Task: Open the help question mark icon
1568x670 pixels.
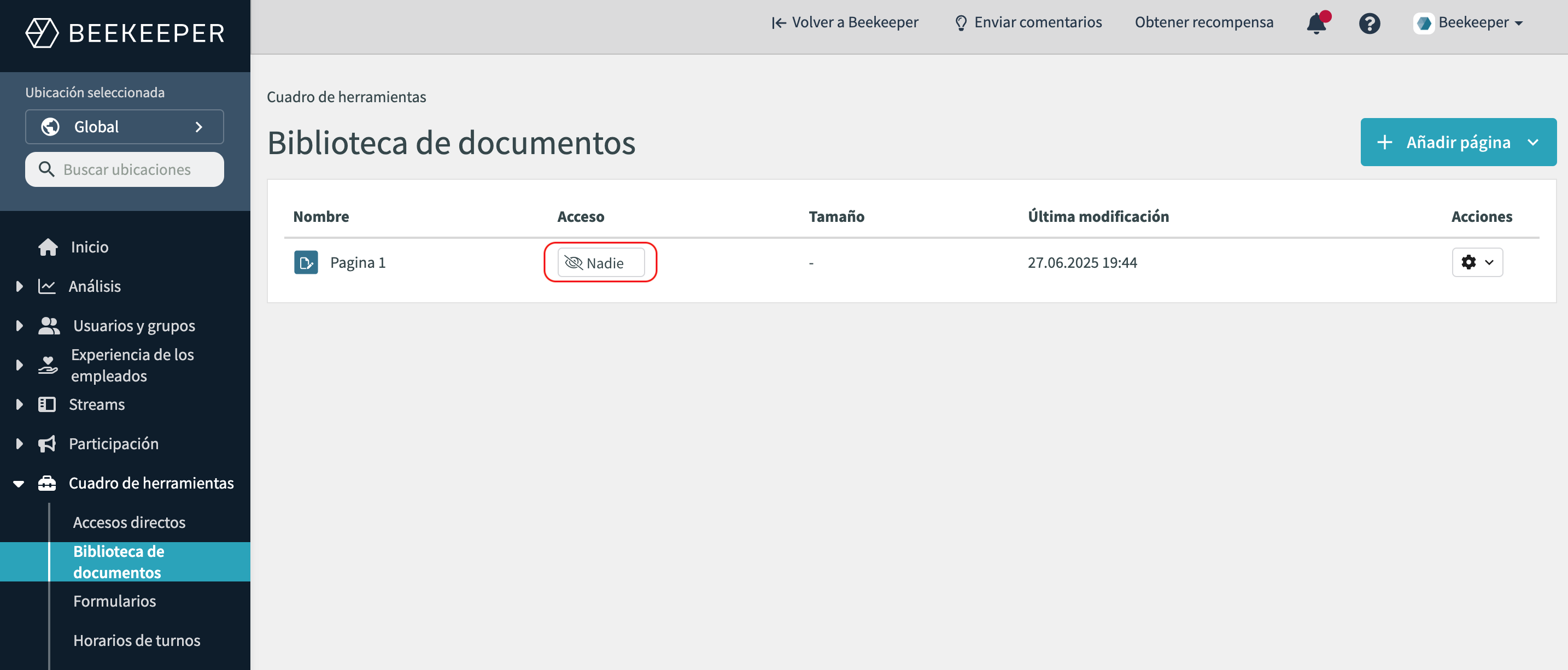Action: 1369,23
